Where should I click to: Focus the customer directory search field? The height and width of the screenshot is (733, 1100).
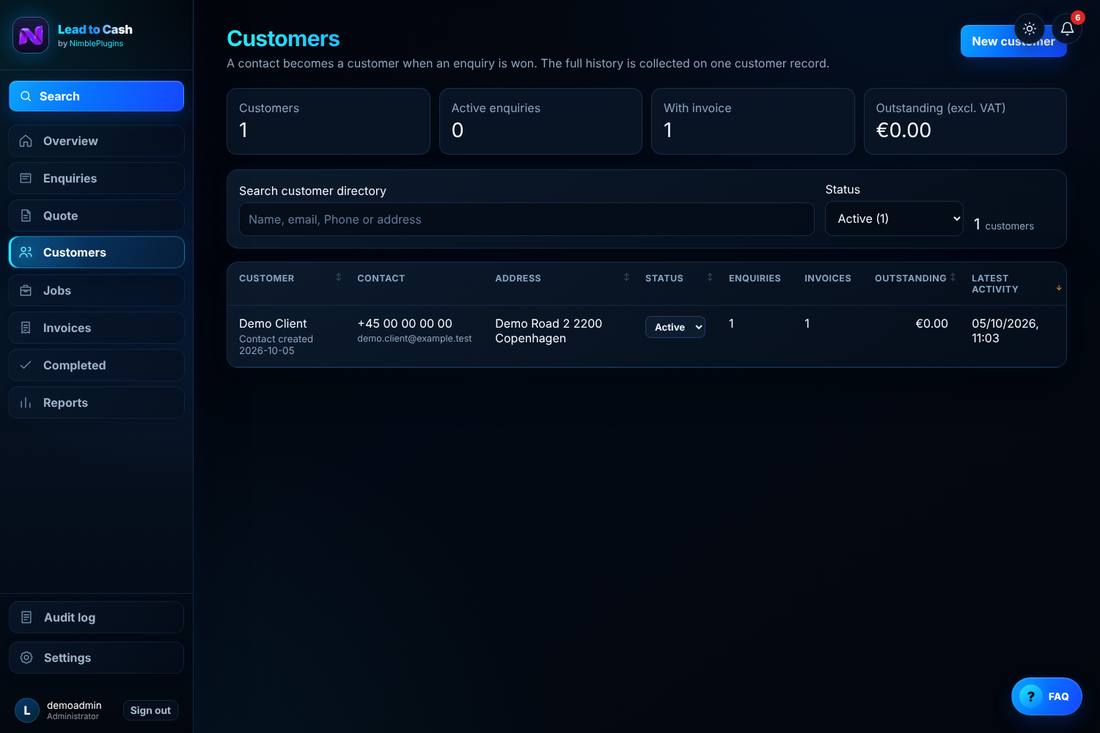pyautogui.click(x=526, y=220)
